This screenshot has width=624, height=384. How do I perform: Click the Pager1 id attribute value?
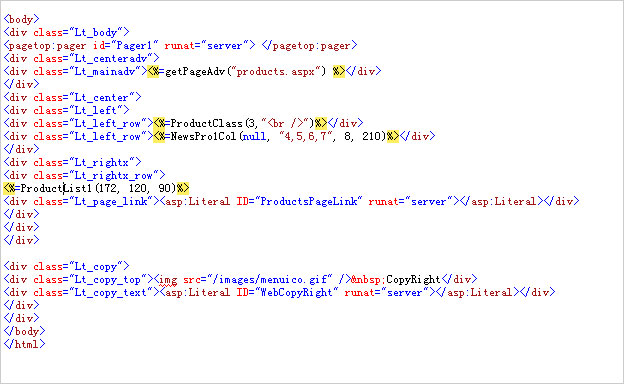[134, 45]
